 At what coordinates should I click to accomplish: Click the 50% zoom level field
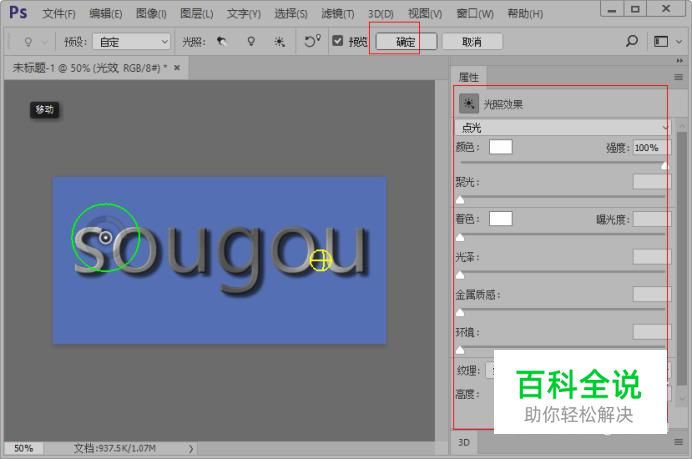[x=24, y=448]
